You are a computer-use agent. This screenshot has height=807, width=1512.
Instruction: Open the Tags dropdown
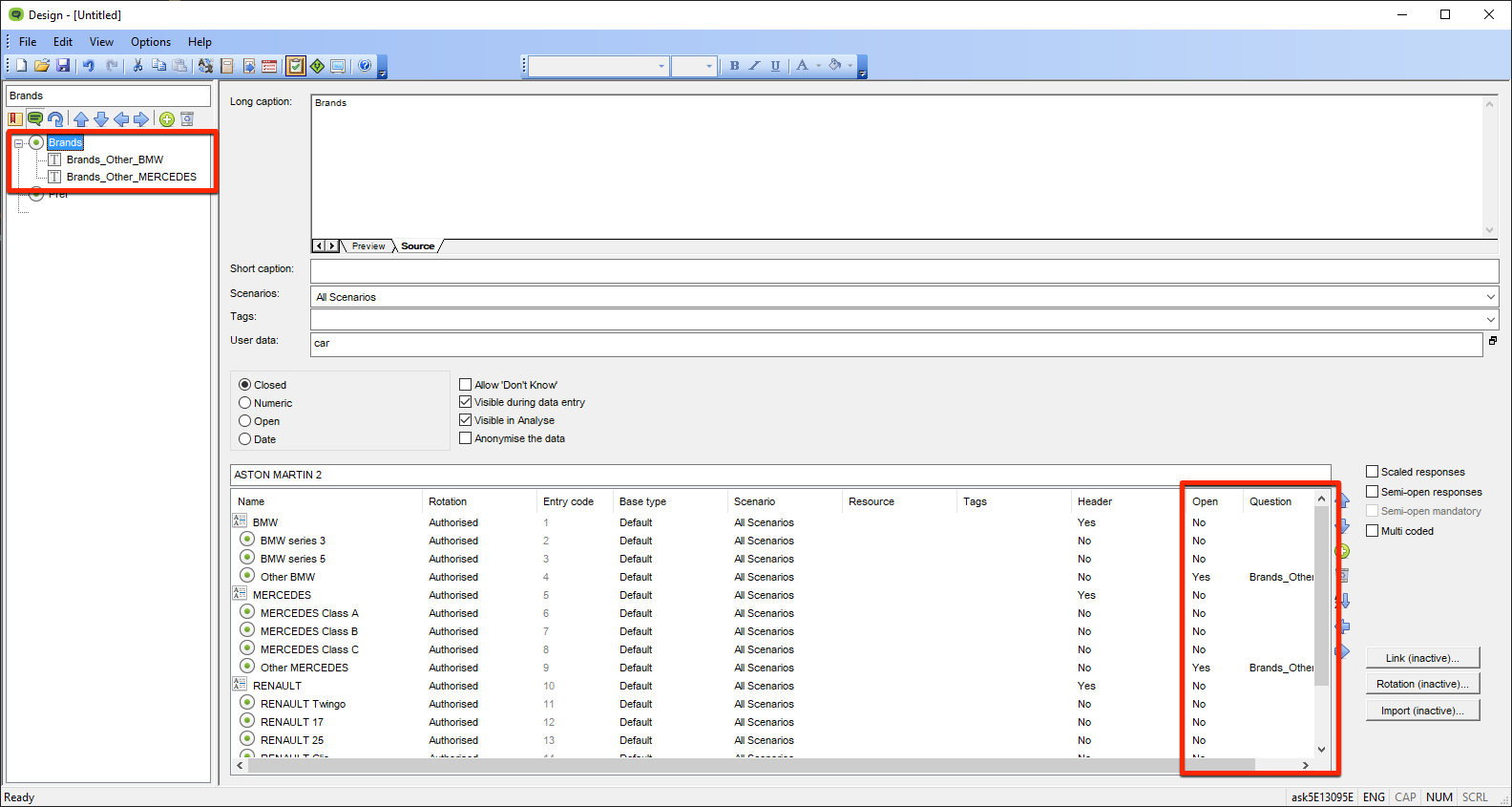pyautogui.click(x=1490, y=320)
